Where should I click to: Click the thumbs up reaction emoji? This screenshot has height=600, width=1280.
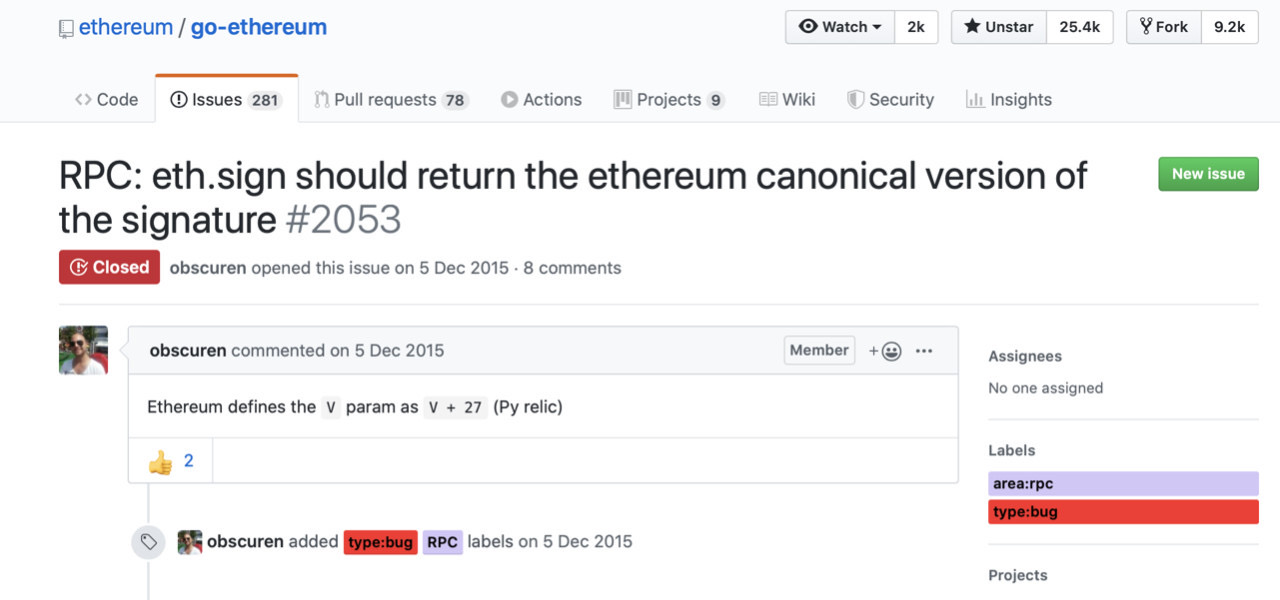click(160, 462)
